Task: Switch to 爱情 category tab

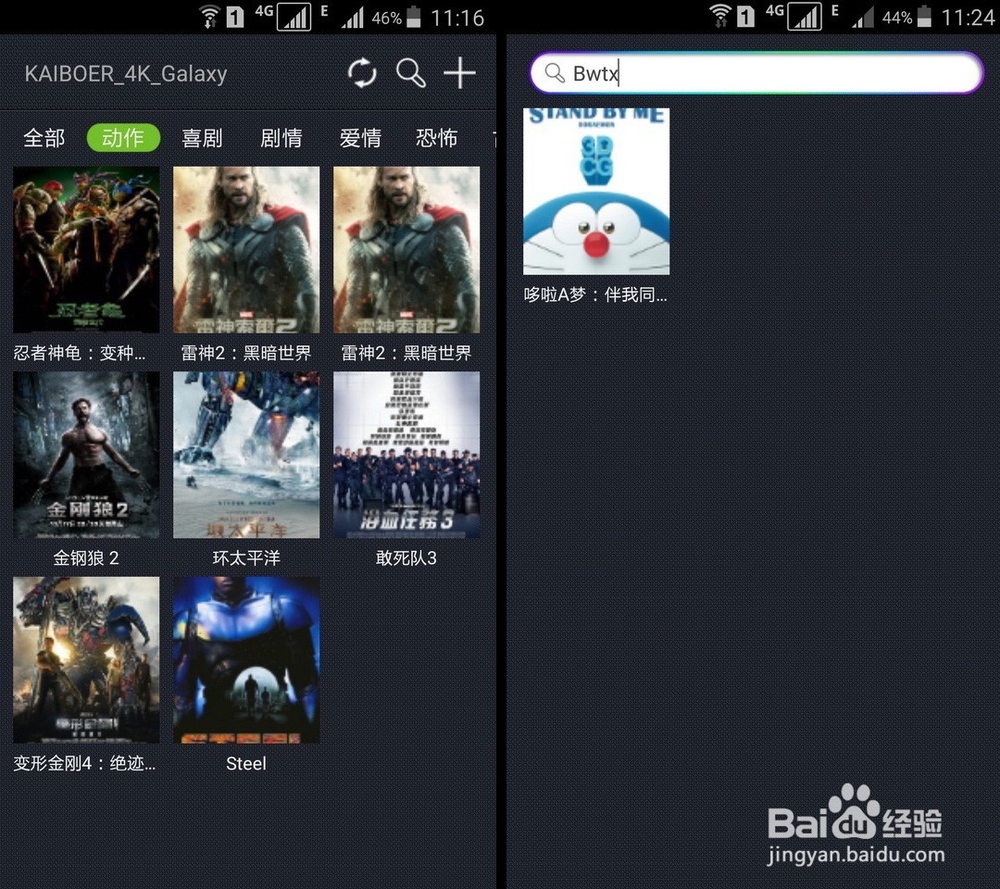Action: pyautogui.click(x=360, y=138)
